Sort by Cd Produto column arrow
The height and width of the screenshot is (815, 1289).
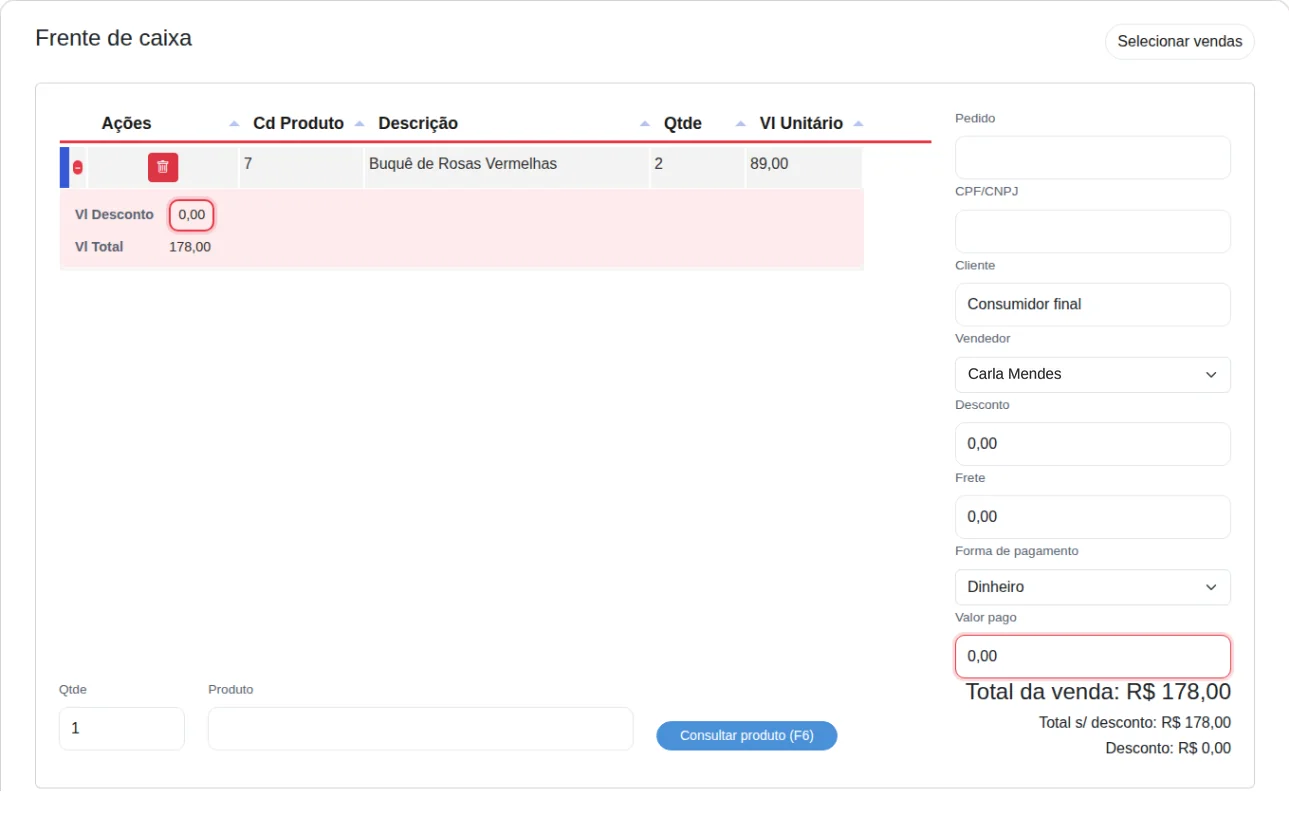click(x=359, y=124)
